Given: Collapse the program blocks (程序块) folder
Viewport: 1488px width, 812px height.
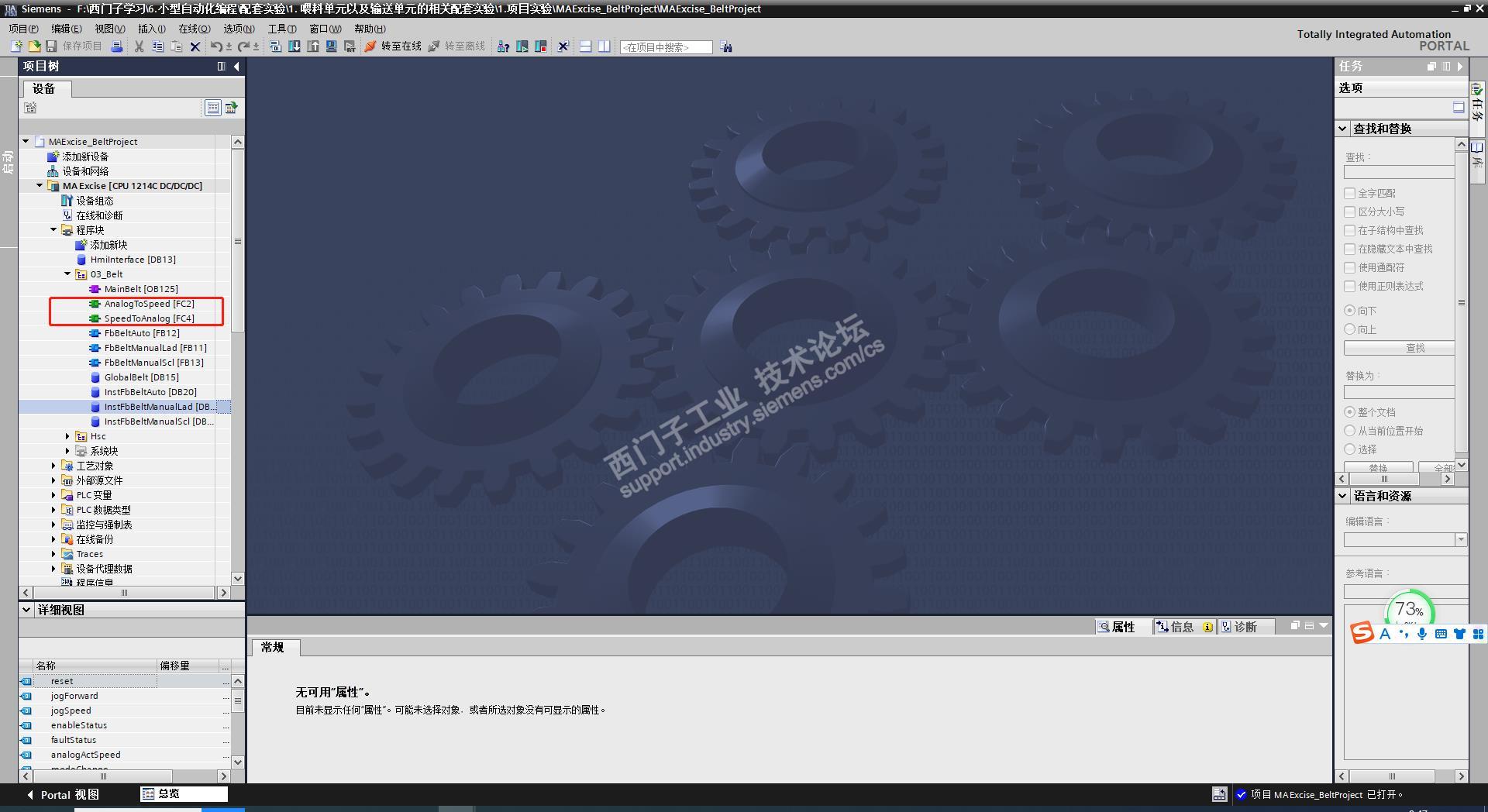Looking at the screenshot, I should [53, 230].
